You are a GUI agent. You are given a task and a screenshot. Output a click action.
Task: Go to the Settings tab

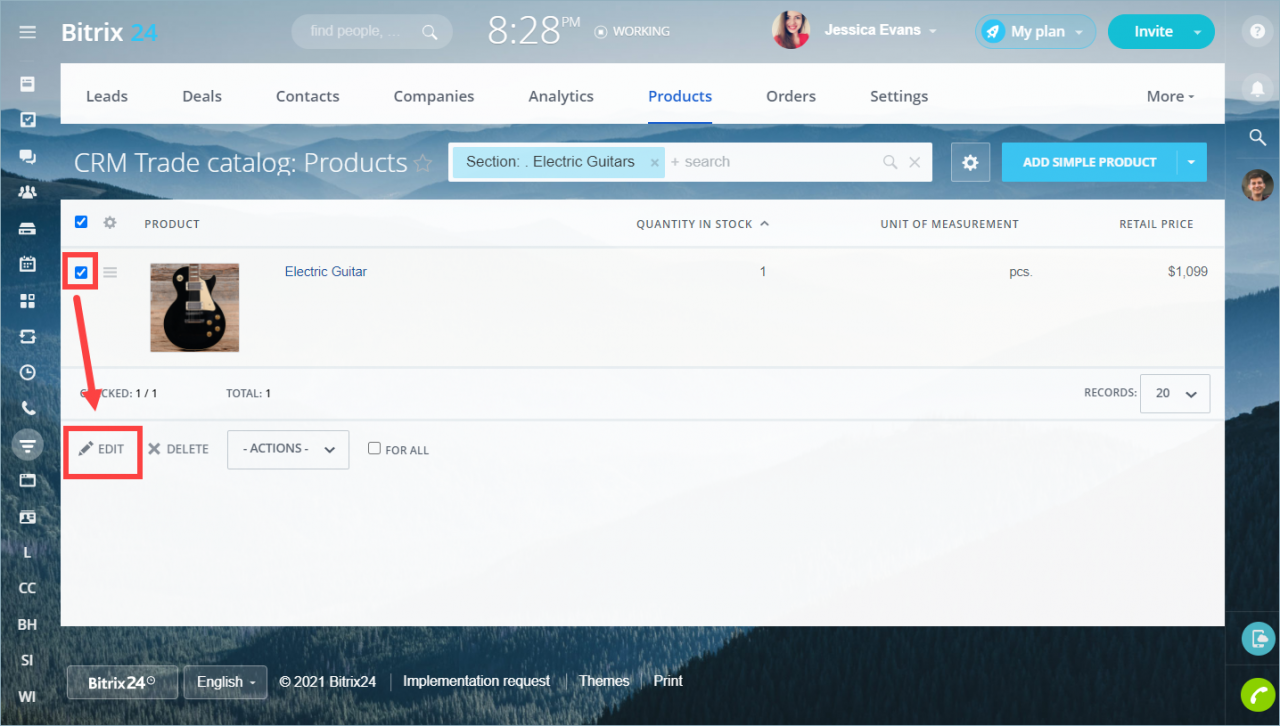(899, 96)
